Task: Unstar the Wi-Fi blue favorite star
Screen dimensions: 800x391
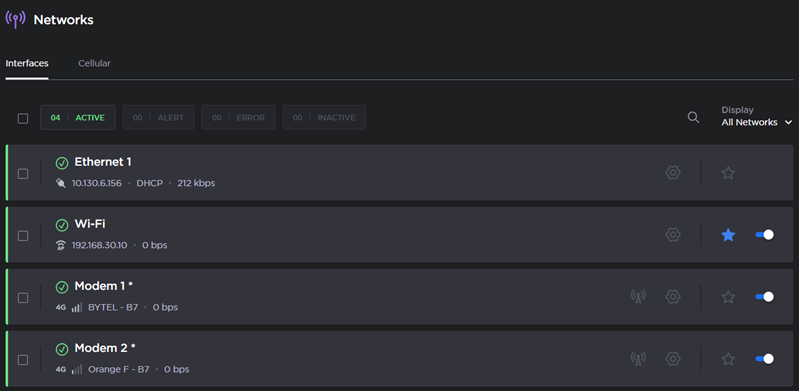Action: (x=728, y=235)
